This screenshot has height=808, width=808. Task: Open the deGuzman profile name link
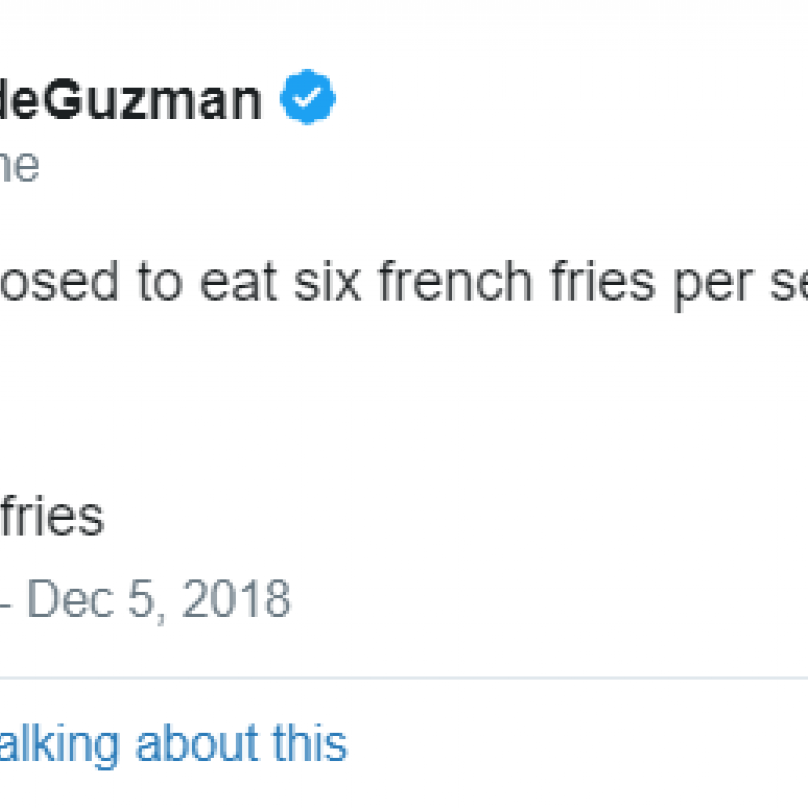coord(131,99)
